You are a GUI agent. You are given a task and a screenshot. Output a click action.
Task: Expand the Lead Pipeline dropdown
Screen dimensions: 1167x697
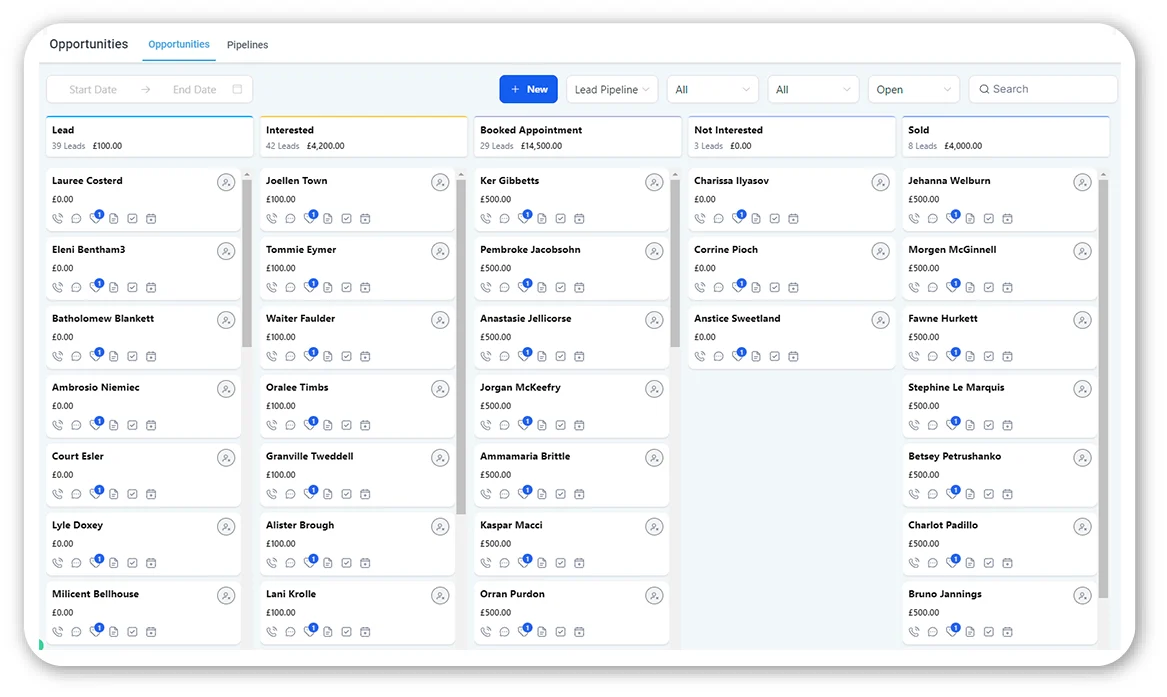(x=612, y=89)
